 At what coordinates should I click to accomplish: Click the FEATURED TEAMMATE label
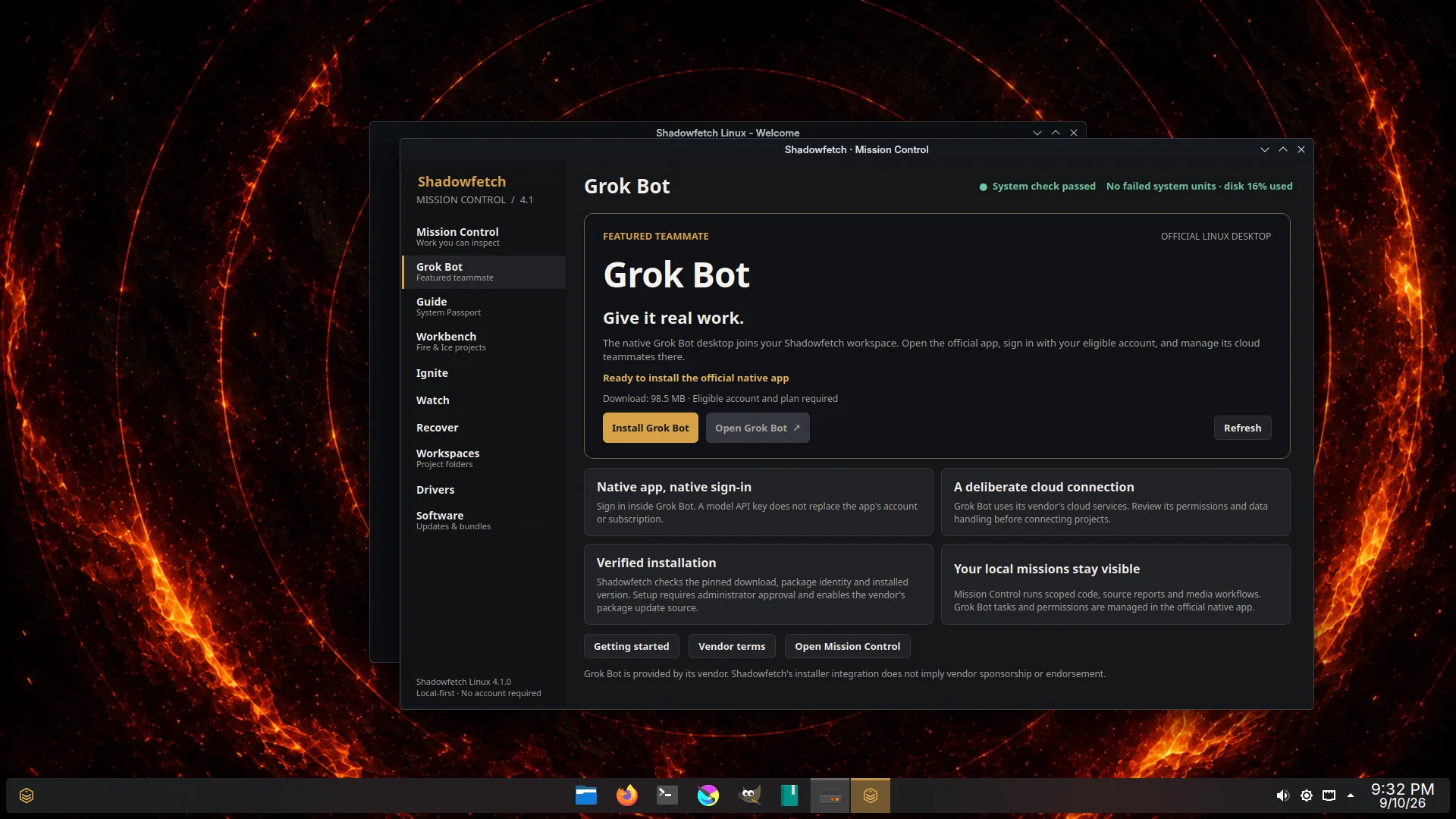pos(655,237)
